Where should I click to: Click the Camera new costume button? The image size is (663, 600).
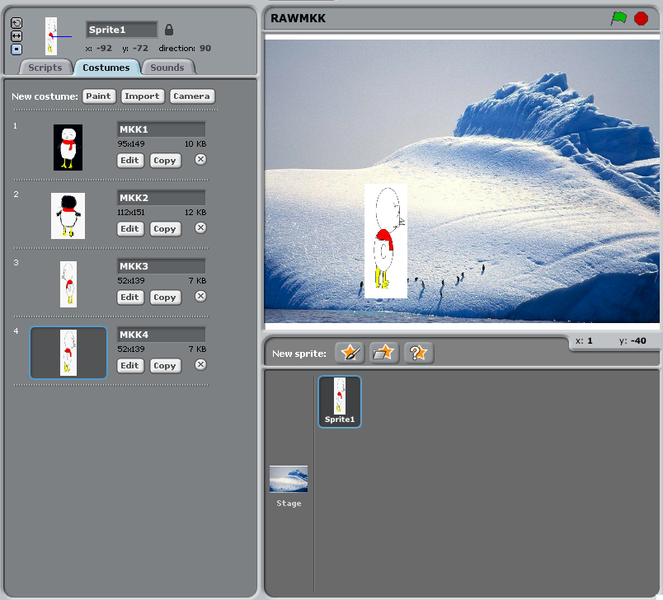pyautogui.click(x=192, y=96)
